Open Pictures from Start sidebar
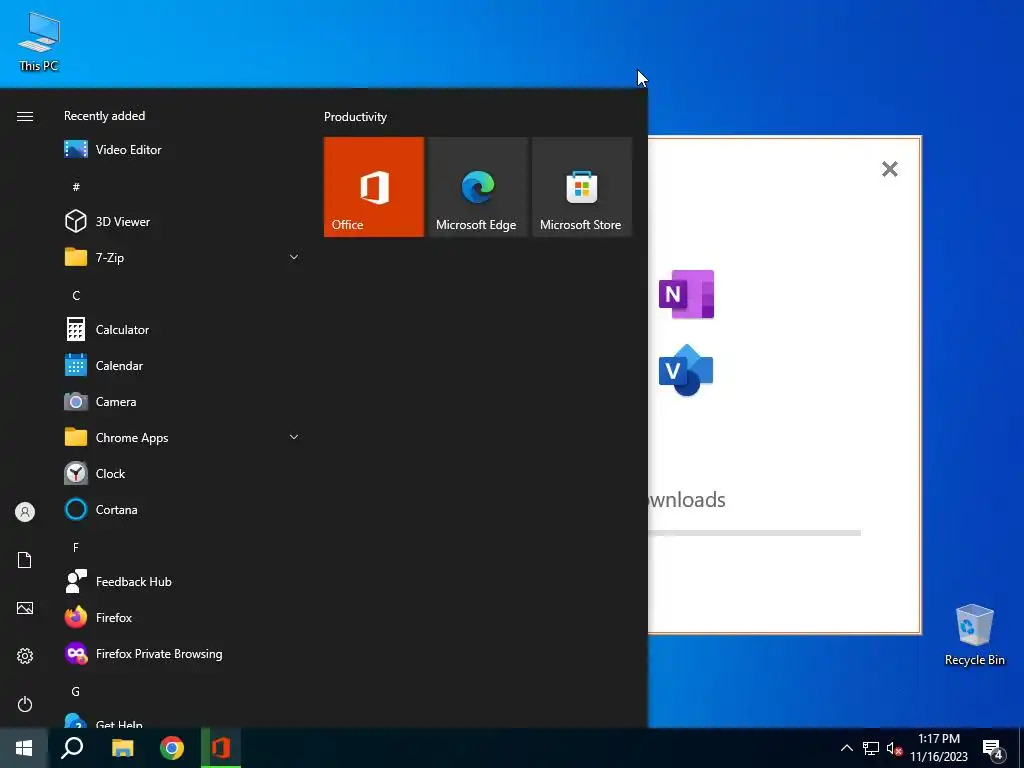 point(25,608)
